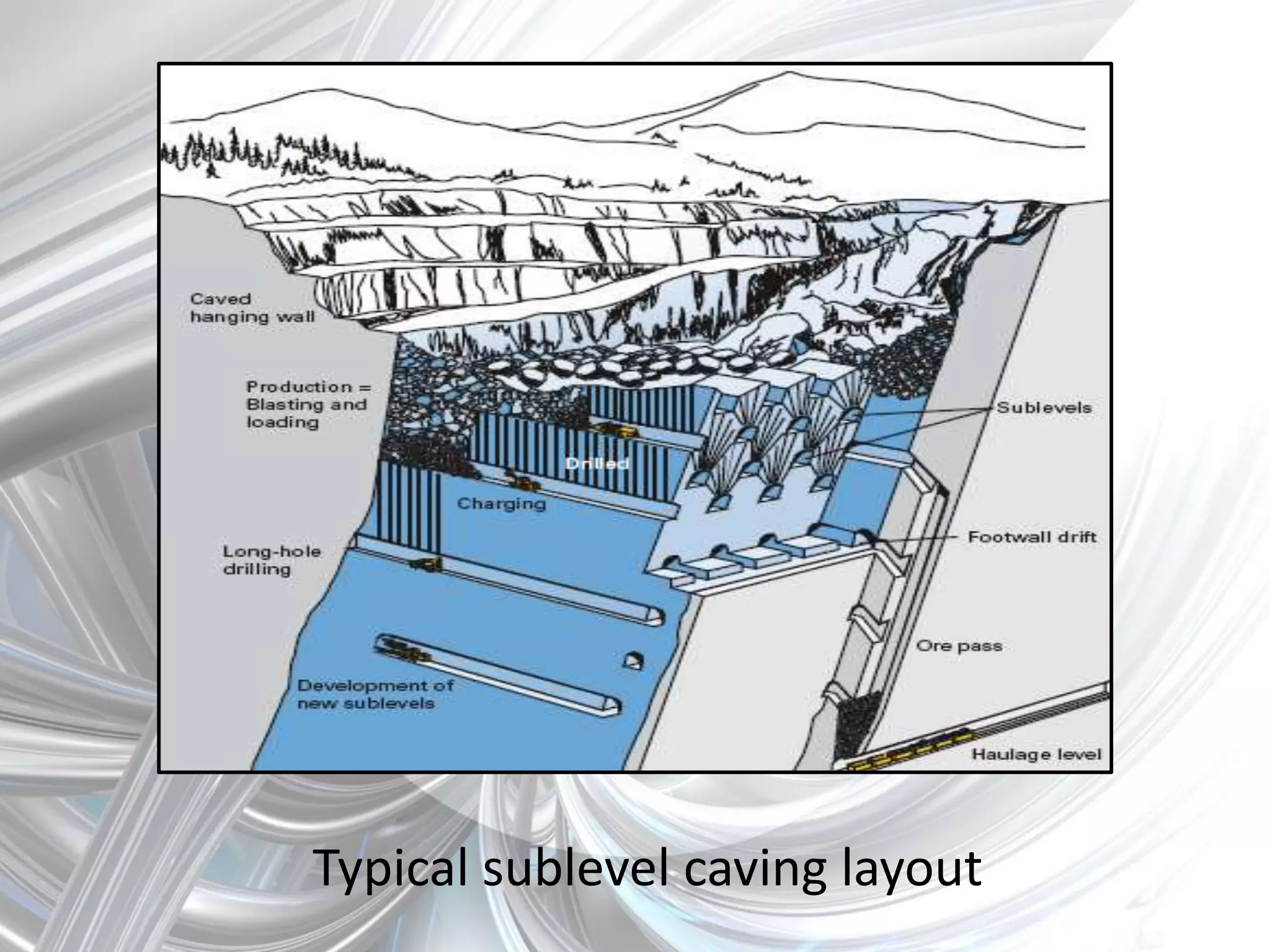Image resolution: width=1270 pixels, height=952 pixels.
Task: Click 'Development of new sublevels' text
Action: click(375, 694)
